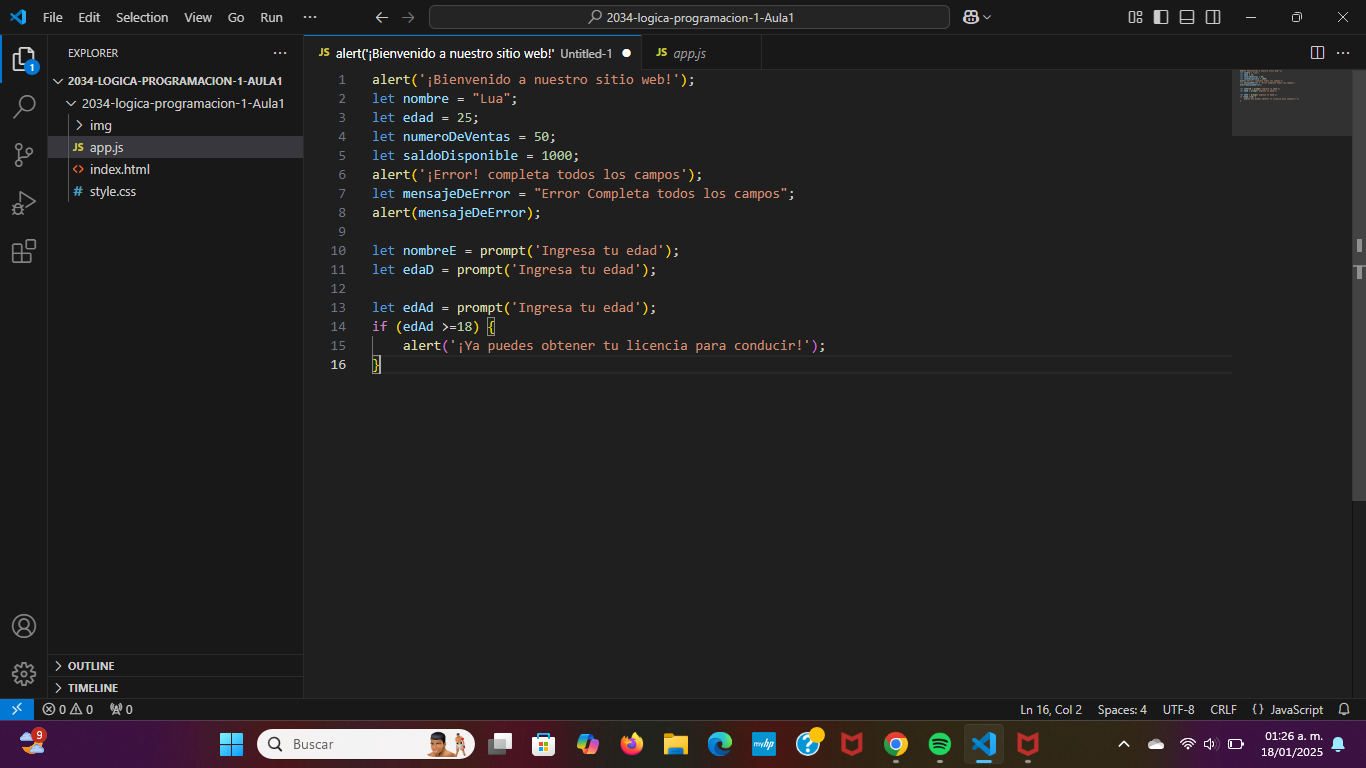Open the Selection menu
This screenshot has height=768, width=1366.
point(142,17)
